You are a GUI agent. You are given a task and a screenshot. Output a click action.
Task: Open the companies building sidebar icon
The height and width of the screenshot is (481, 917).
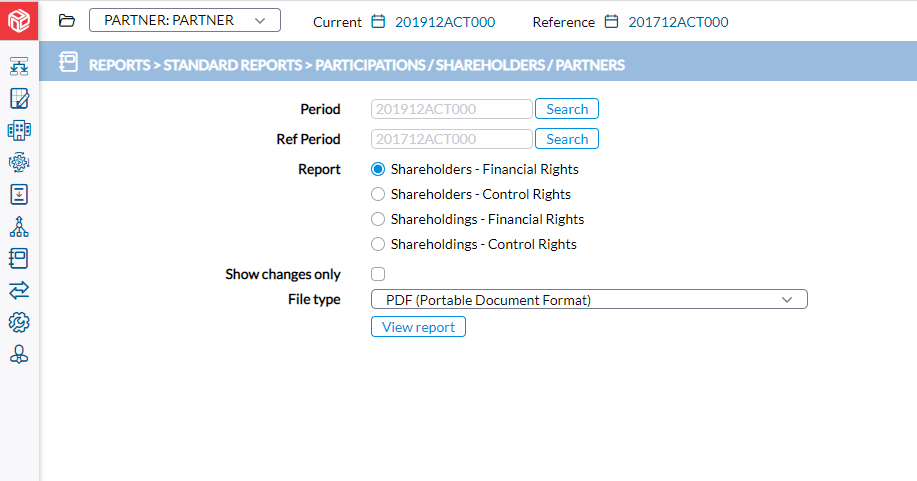pos(19,130)
